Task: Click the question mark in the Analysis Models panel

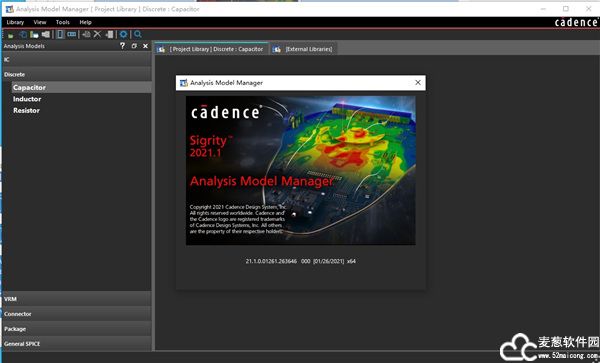Action: 122,46
